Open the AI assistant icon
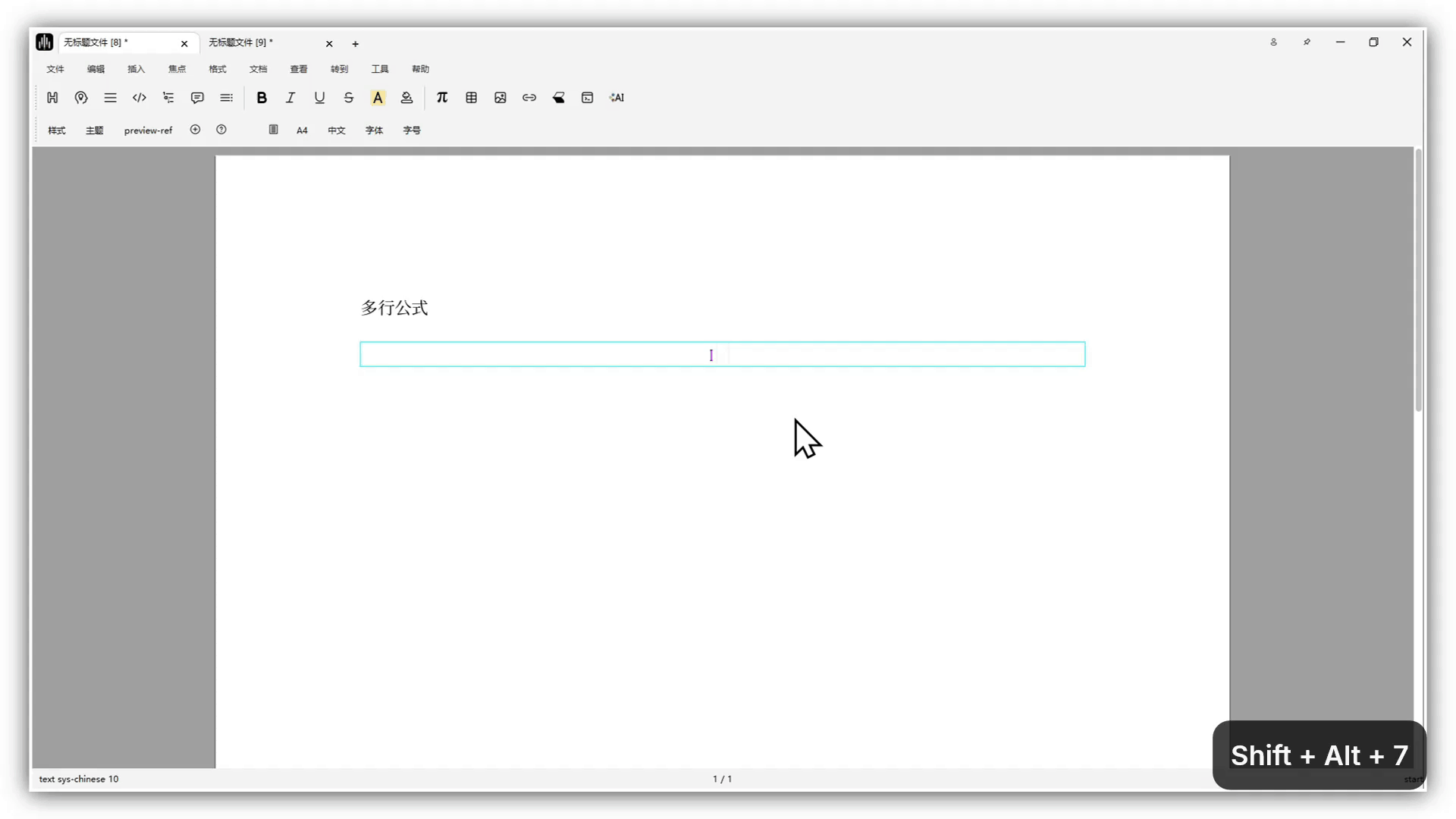Viewport: 1456px width, 819px height. pos(617,98)
